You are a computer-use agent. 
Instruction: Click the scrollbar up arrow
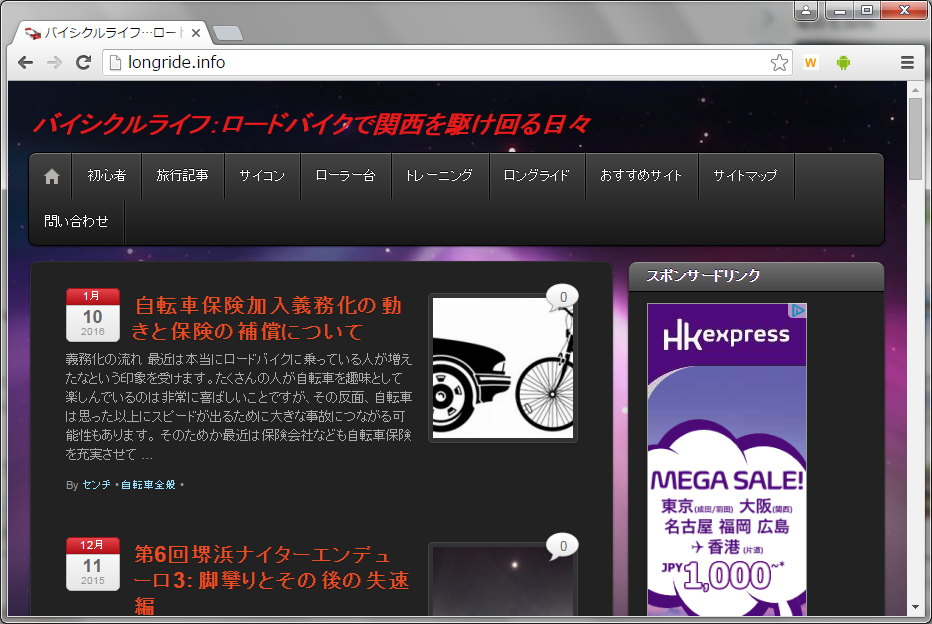click(x=915, y=90)
